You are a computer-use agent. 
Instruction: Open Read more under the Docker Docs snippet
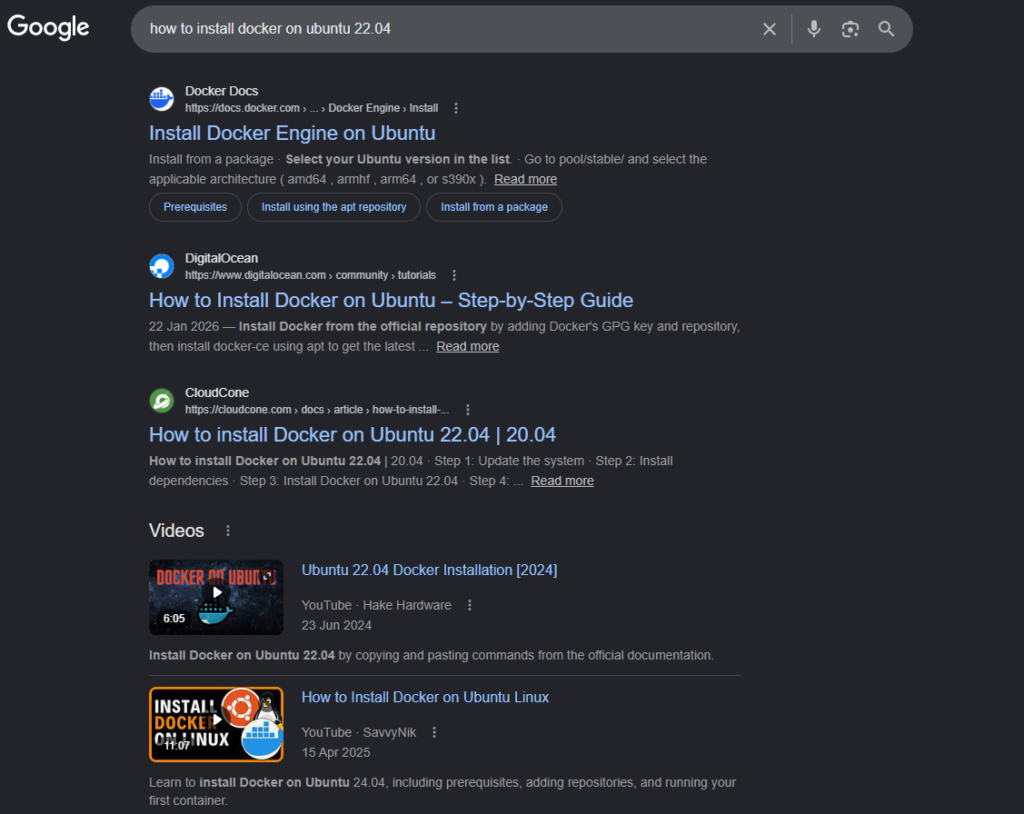coord(526,179)
